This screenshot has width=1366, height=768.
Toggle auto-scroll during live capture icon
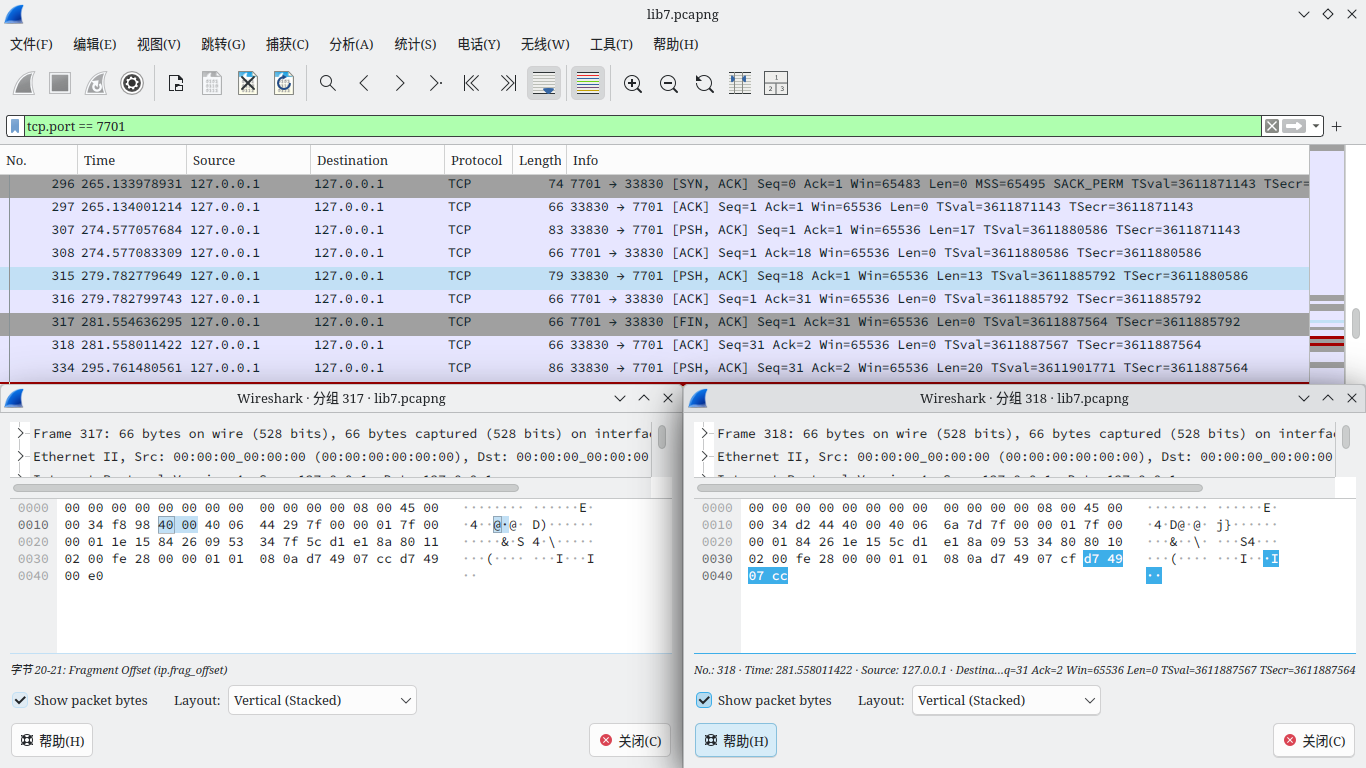coord(544,83)
